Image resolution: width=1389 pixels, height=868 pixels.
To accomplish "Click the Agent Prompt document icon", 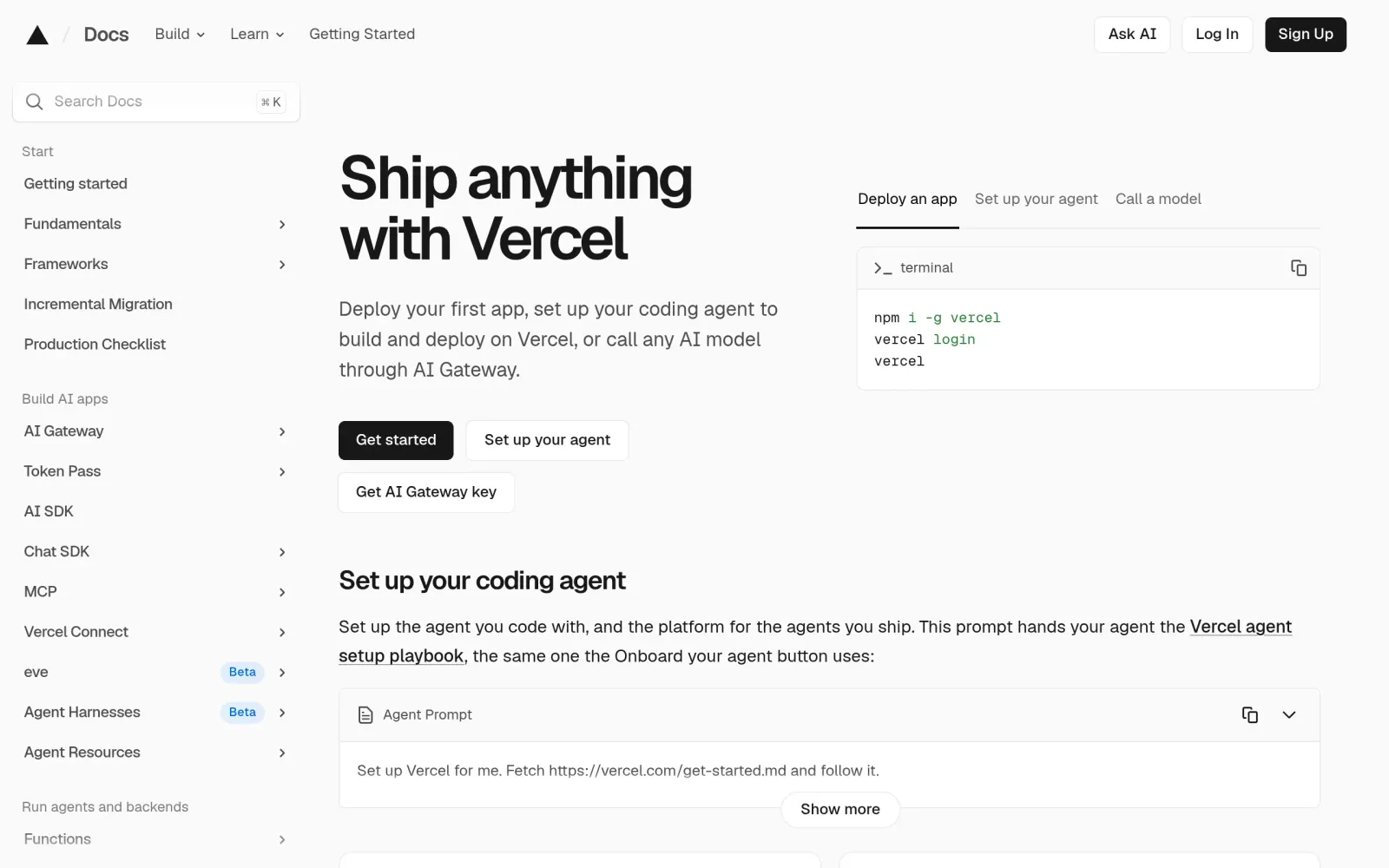I will (x=365, y=714).
